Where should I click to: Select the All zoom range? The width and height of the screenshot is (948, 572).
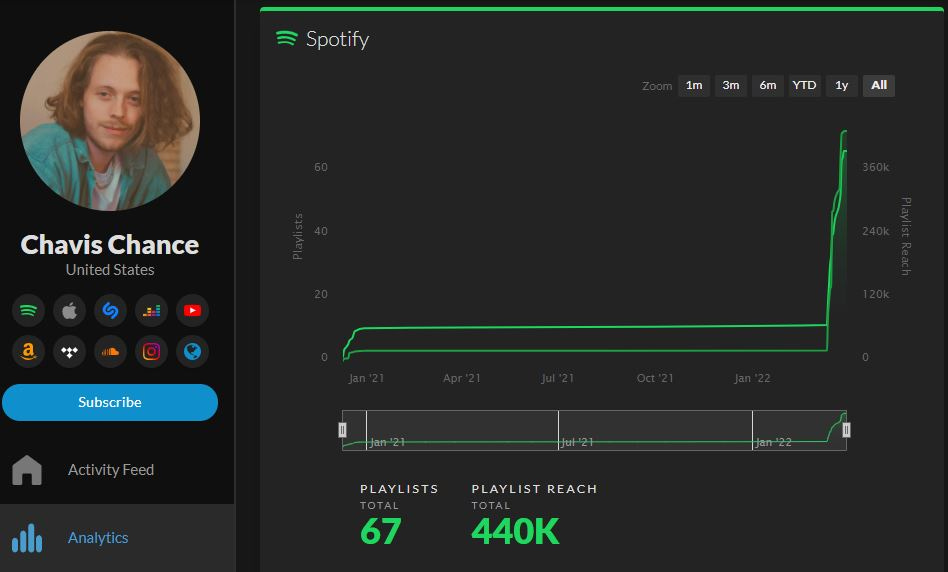(879, 86)
